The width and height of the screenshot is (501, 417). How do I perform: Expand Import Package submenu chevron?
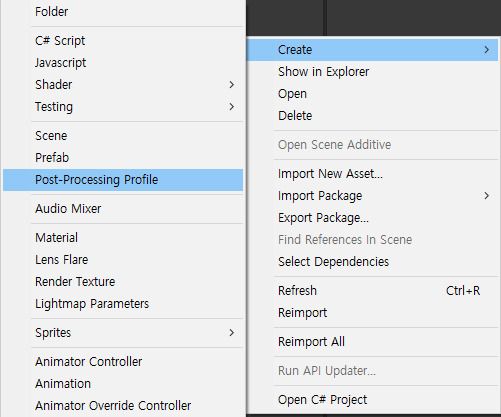point(487,196)
